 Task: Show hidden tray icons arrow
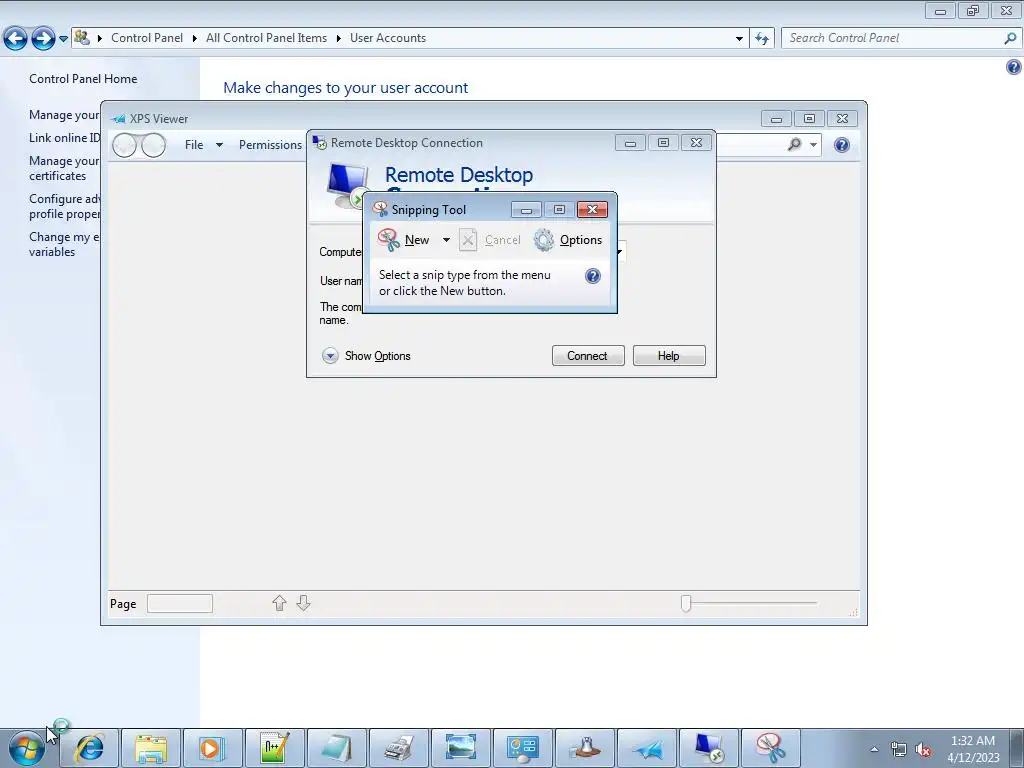(874, 749)
